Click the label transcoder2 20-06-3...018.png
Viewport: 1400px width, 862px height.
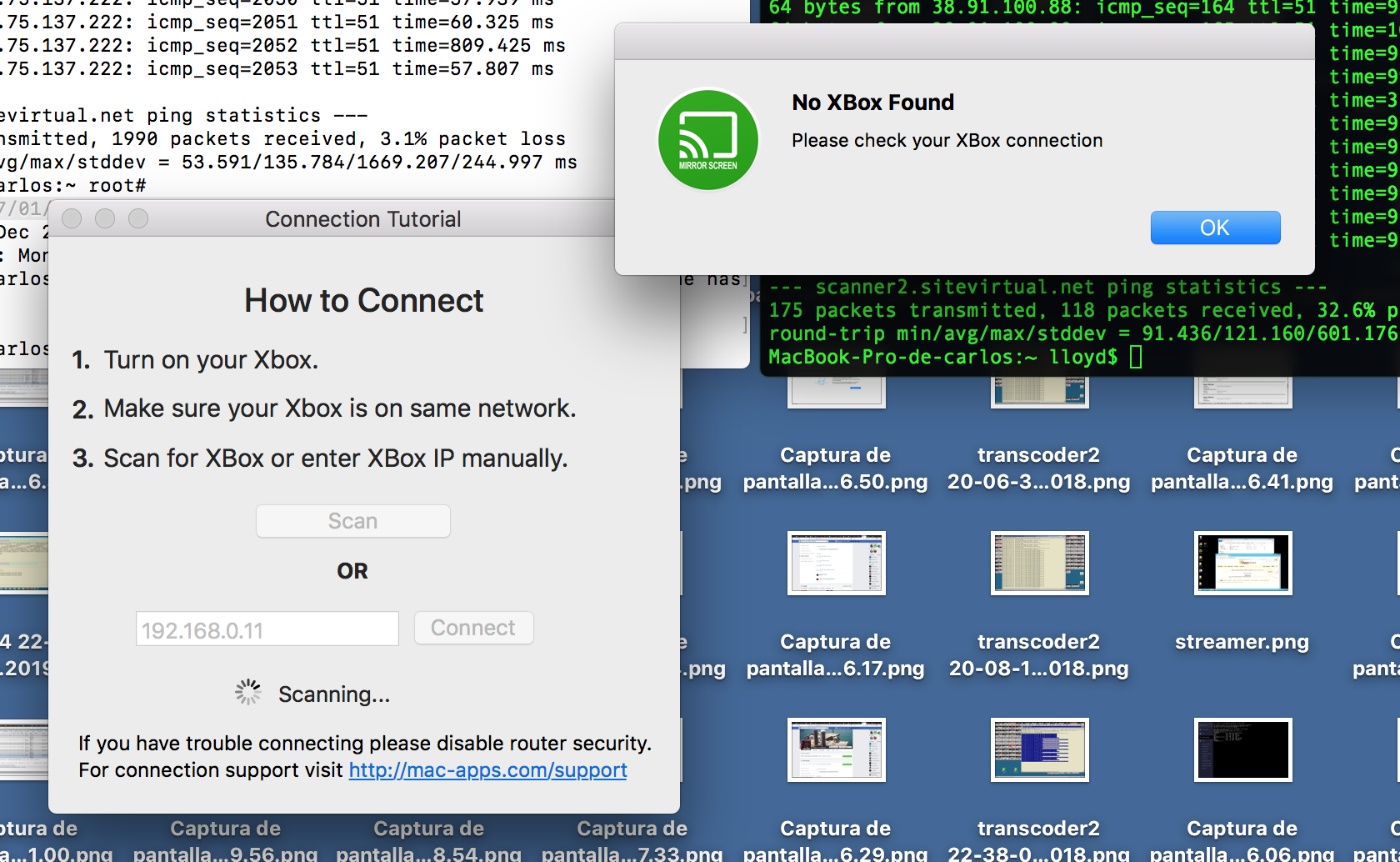1039,468
